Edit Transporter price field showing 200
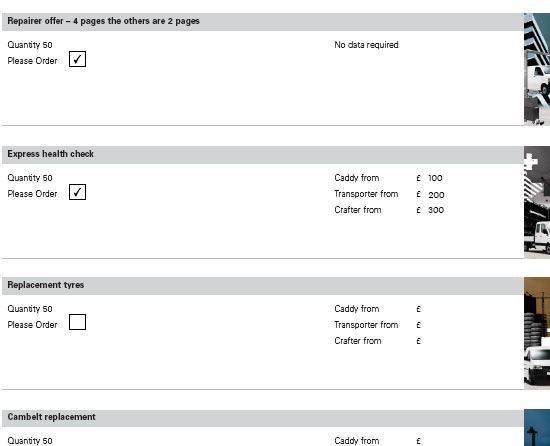Viewport: 550px width, 446px height. [436, 195]
